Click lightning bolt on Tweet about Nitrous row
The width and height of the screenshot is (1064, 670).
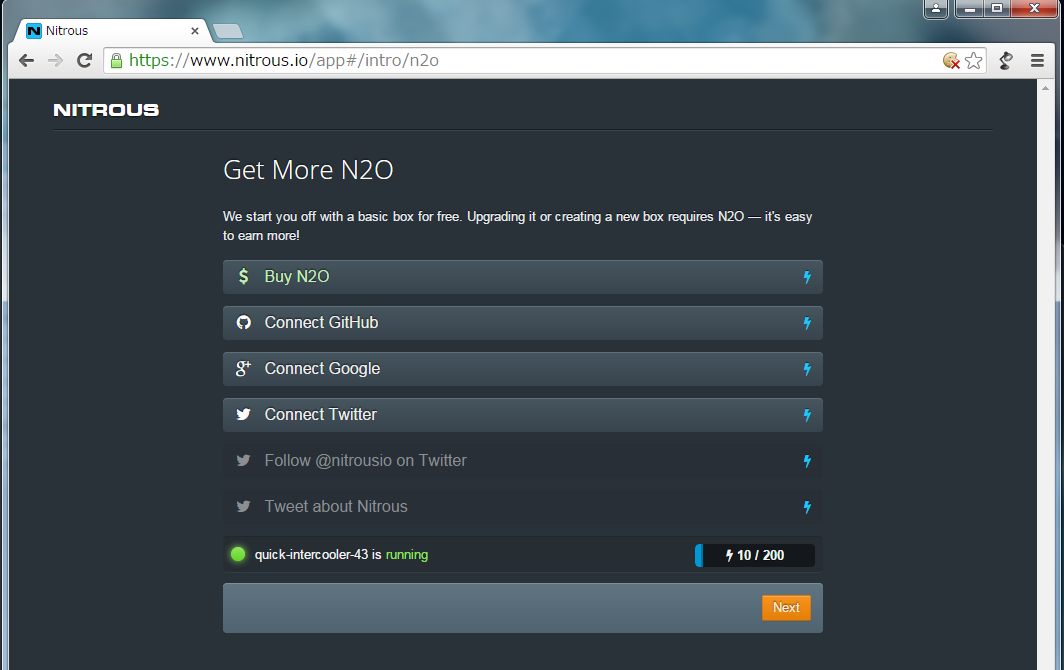coord(807,507)
